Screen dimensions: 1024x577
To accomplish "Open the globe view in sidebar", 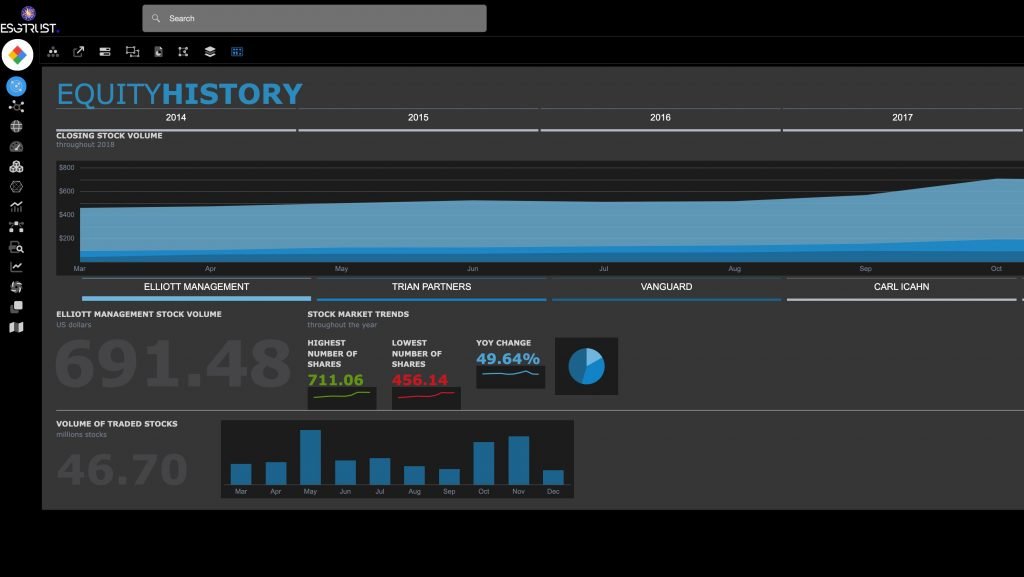I will pyautogui.click(x=16, y=127).
